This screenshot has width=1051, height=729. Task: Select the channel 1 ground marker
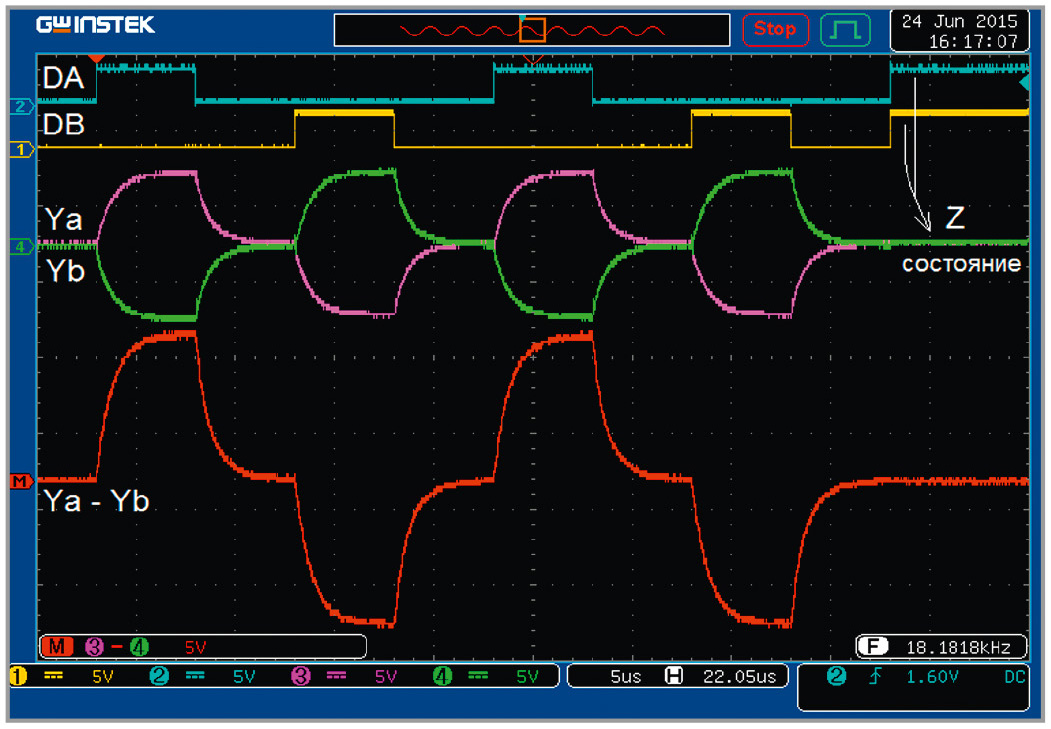coord(21,149)
